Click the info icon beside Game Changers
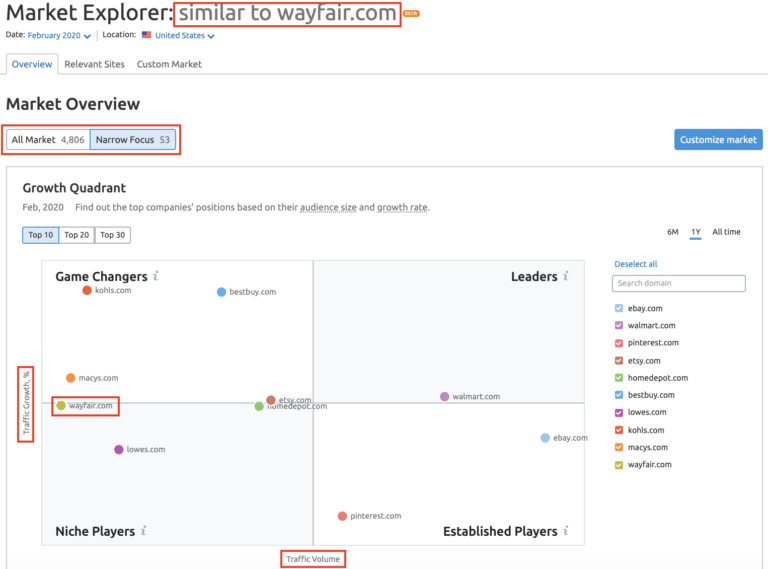Viewport: 768px width, 569px height. (x=155, y=276)
